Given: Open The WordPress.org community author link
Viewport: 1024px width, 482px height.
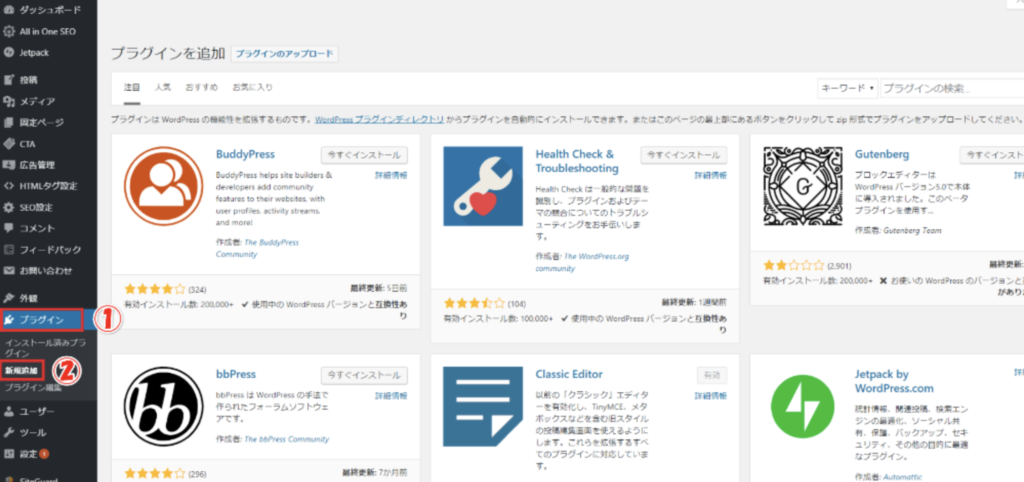Looking at the screenshot, I should pos(583,262).
